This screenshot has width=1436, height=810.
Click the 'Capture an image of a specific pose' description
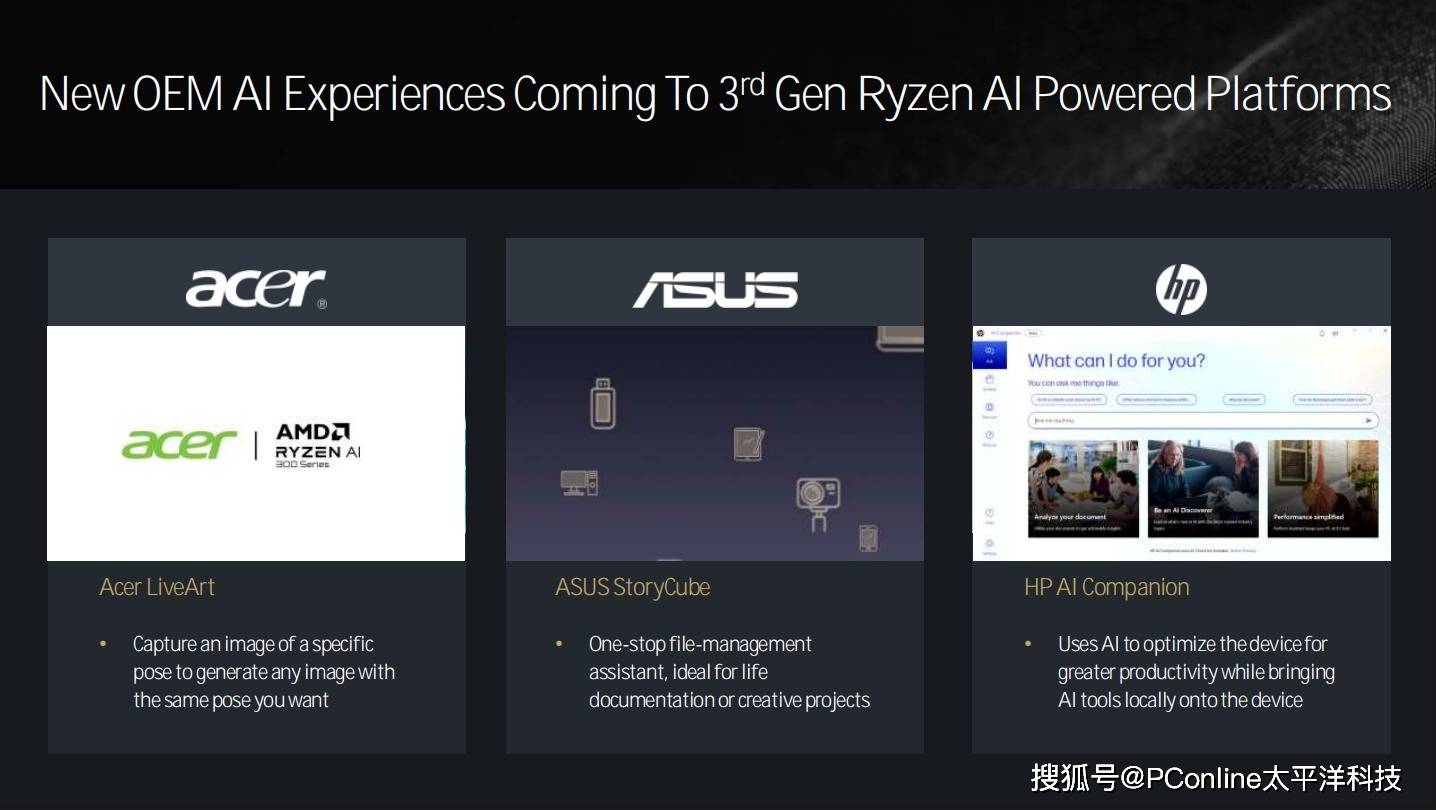coord(264,672)
